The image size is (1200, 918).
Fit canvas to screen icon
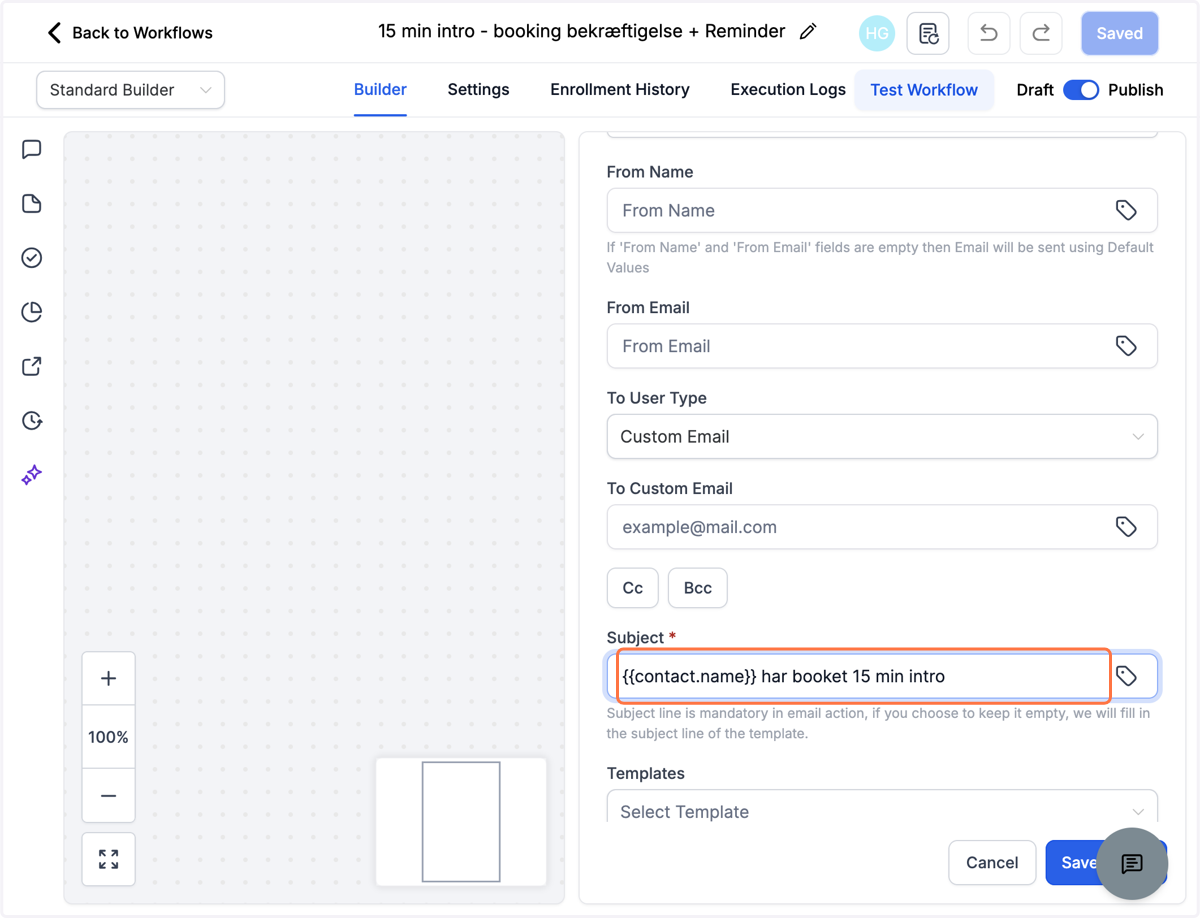tap(108, 859)
